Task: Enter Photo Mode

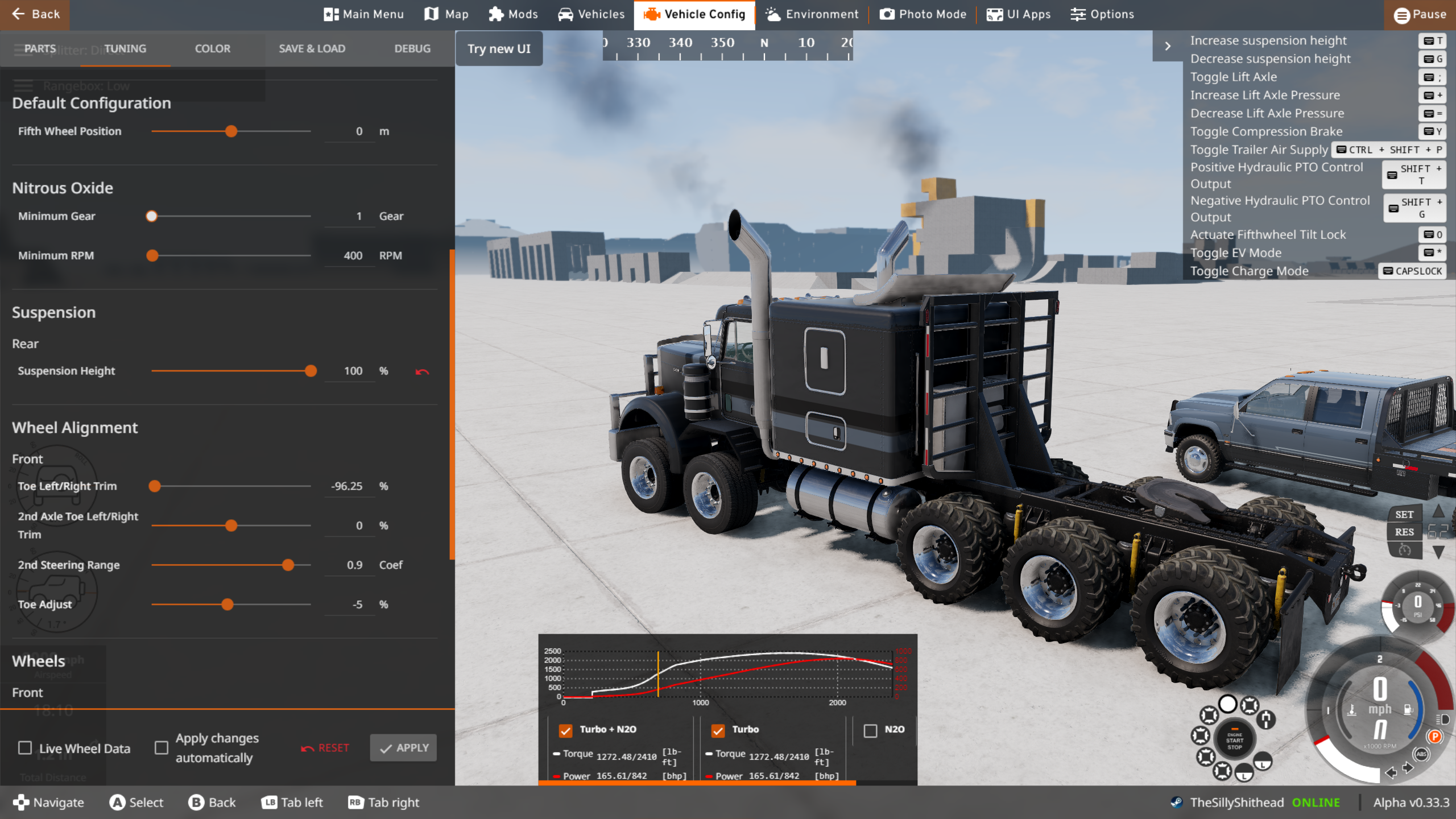Action: [923, 14]
